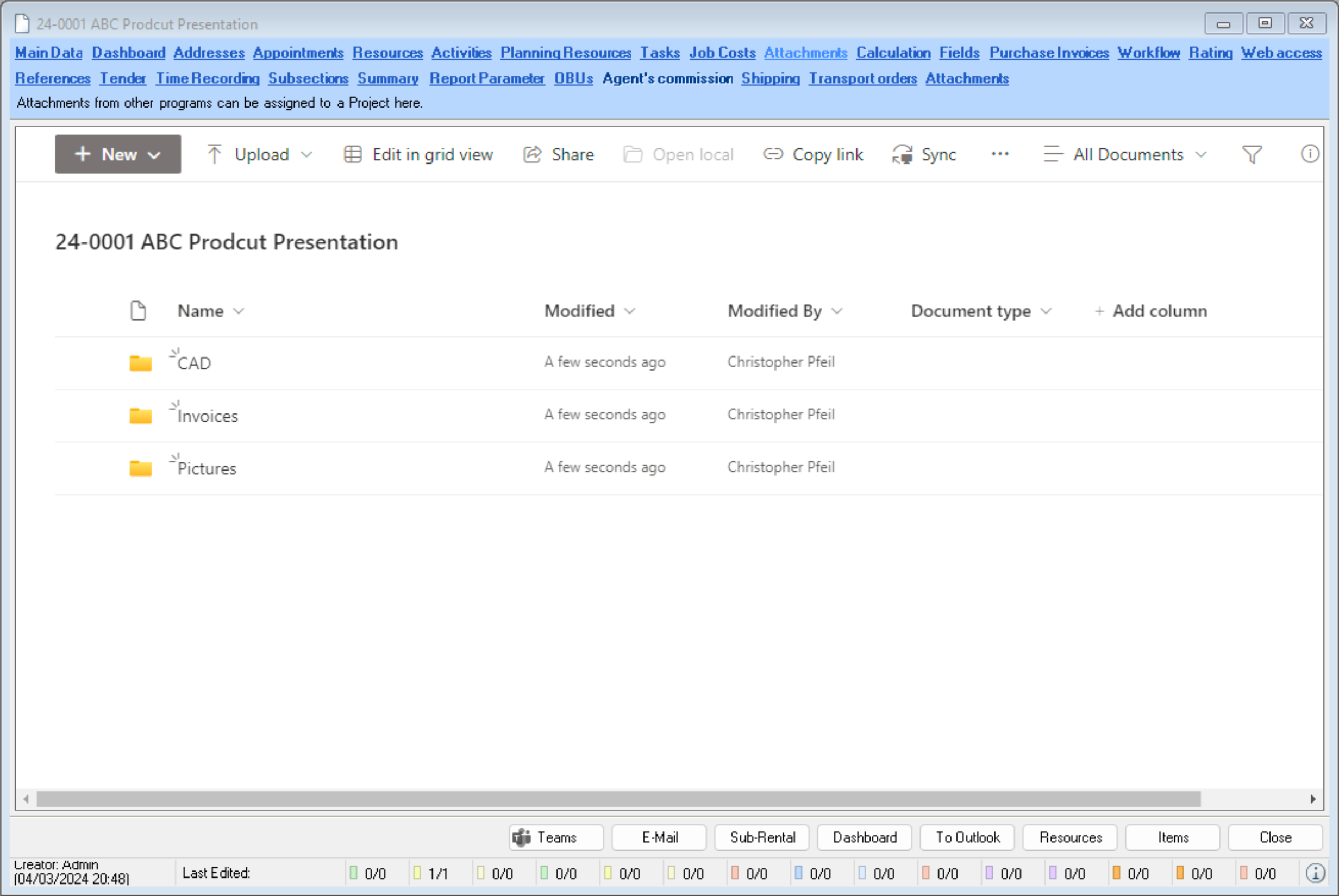Open the Time Recording tab
This screenshot has height=896, width=1339.
(x=208, y=78)
